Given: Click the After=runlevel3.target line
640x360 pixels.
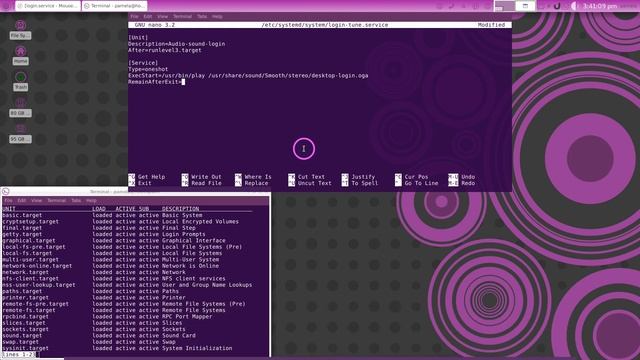Looking at the screenshot, I should click(x=164, y=50).
